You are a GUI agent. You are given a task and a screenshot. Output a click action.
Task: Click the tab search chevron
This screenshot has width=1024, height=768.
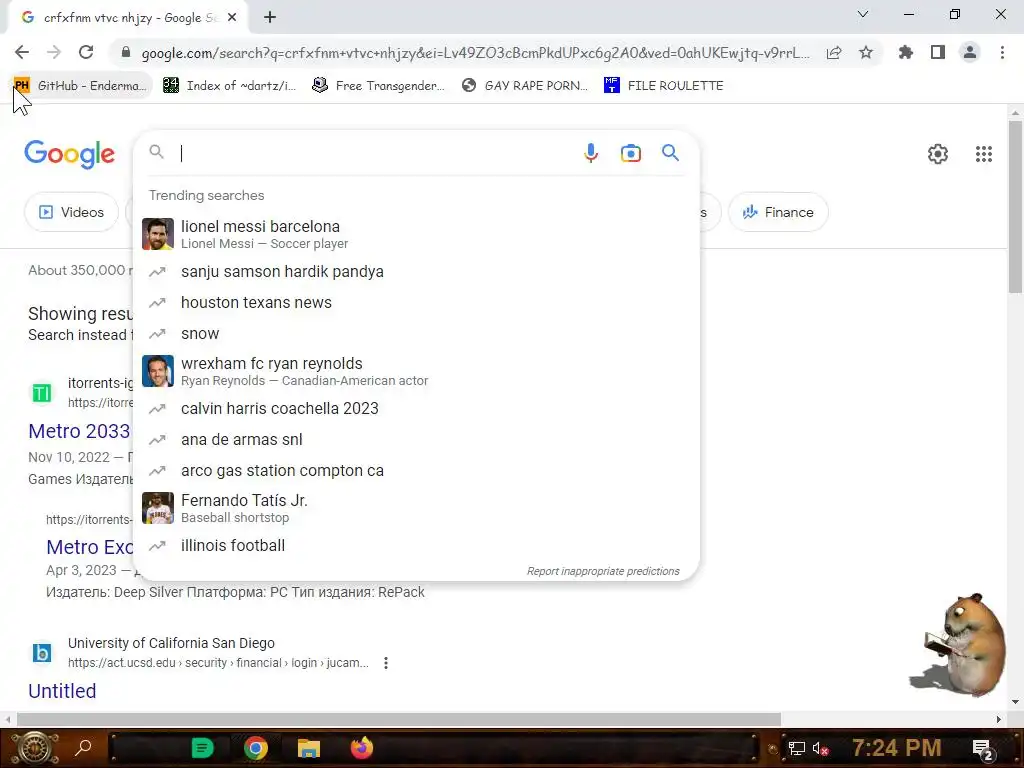point(863,14)
